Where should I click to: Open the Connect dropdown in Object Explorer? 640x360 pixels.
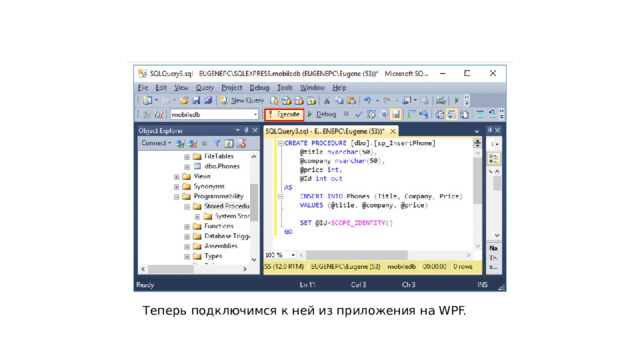pos(156,143)
